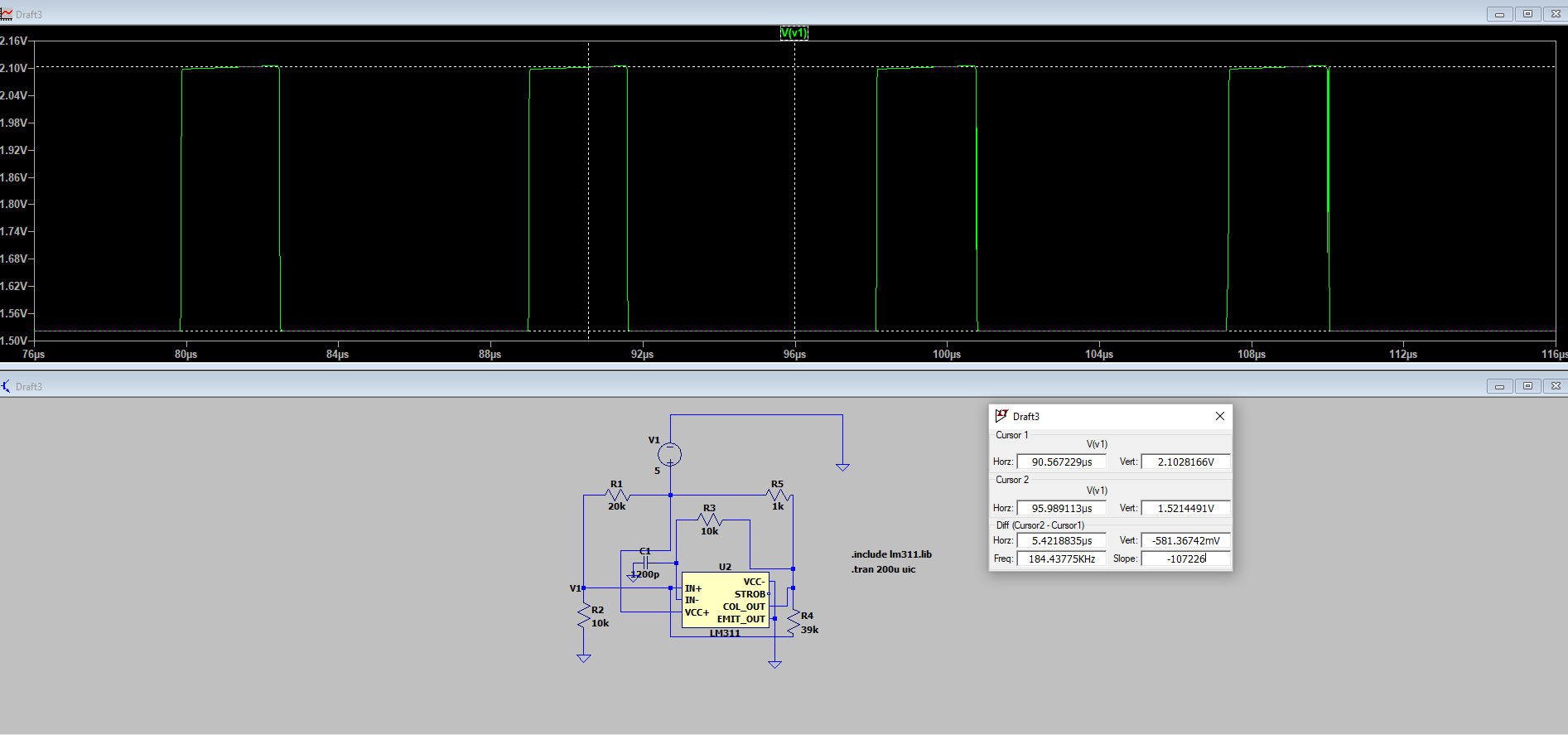1568x735 pixels.
Task: Click the IN+ pin label on LM311
Action: [692, 588]
